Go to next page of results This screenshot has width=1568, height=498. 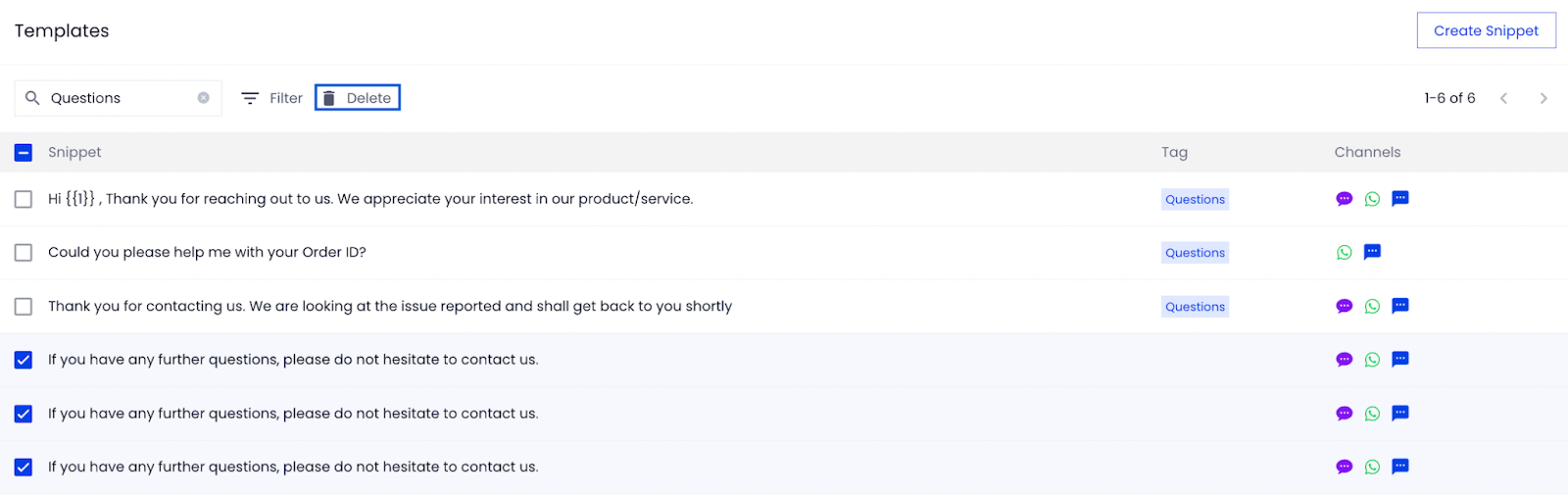coord(1543,98)
